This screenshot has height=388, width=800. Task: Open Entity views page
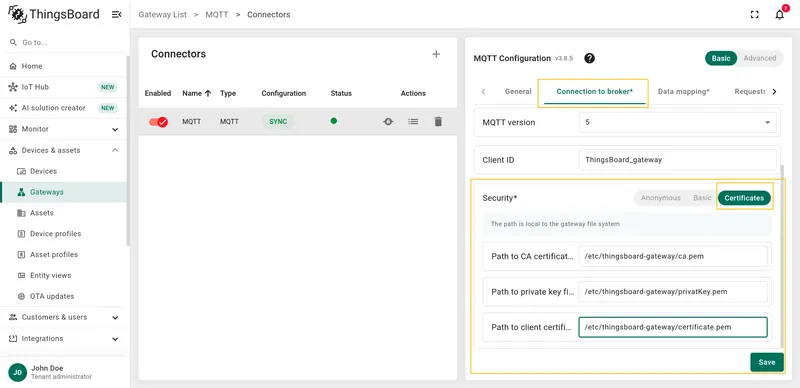click(x=63, y=275)
